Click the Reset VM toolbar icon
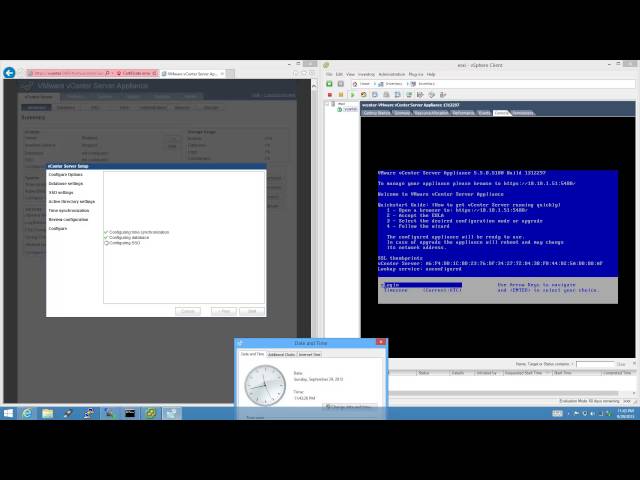 [x=363, y=95]
